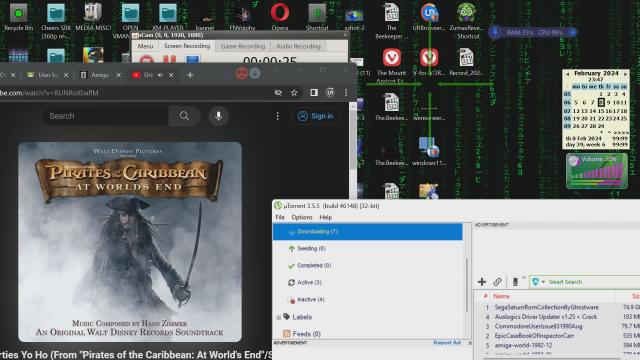Select the Auslogics Driver Updater v1.25 torrent
The image size is (640, 360).
click(x=546, y=317)
